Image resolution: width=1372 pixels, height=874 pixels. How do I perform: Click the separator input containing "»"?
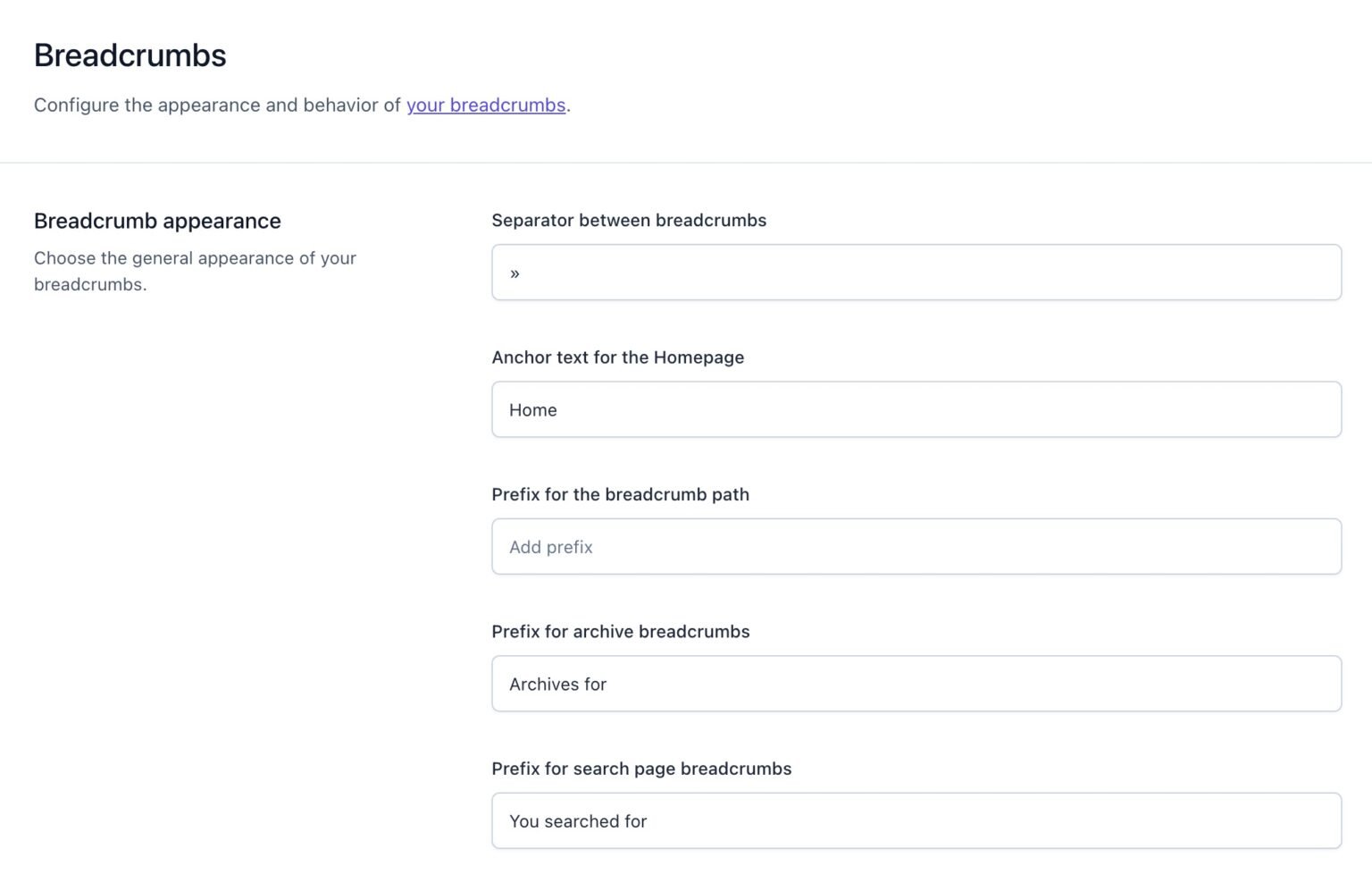[x=915, y=273]
